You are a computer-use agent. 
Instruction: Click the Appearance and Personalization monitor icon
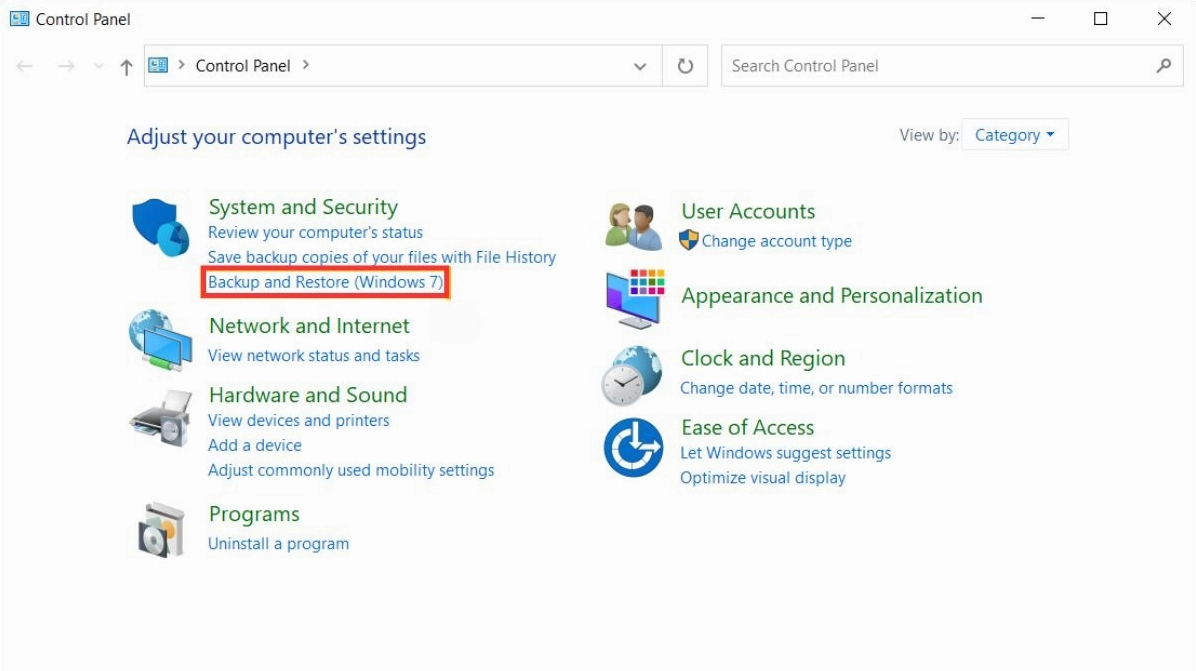(x=634, y=297)
